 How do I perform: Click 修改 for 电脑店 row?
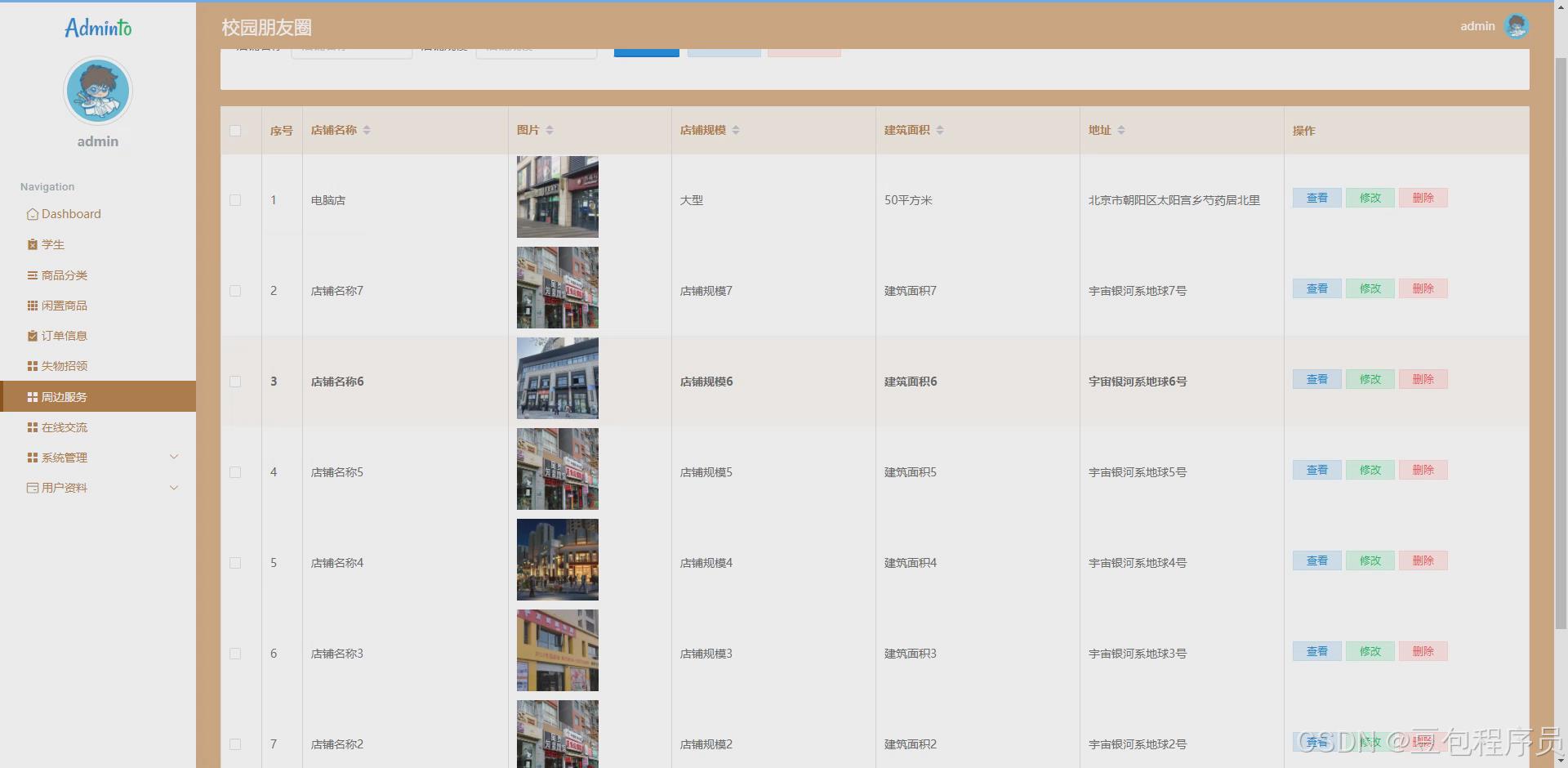pos(1370,198)
